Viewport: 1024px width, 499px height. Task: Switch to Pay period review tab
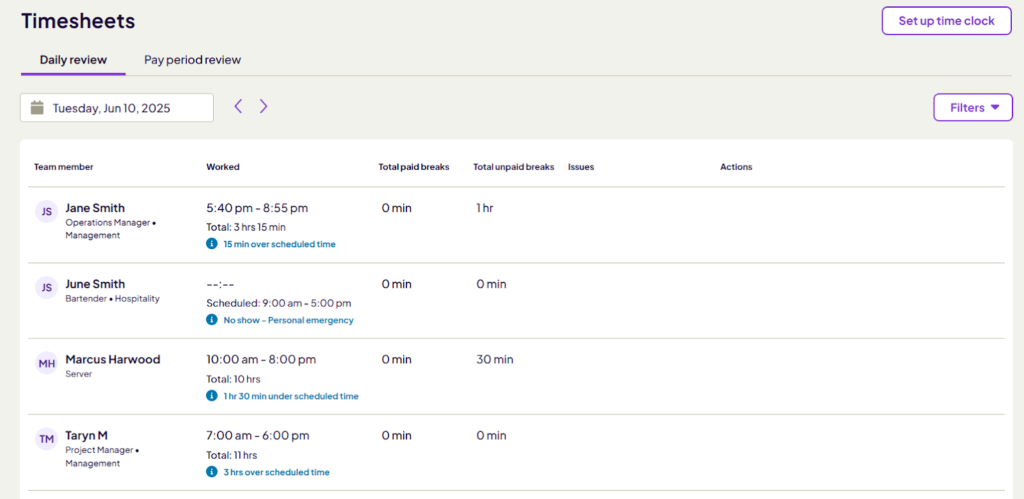193,60
